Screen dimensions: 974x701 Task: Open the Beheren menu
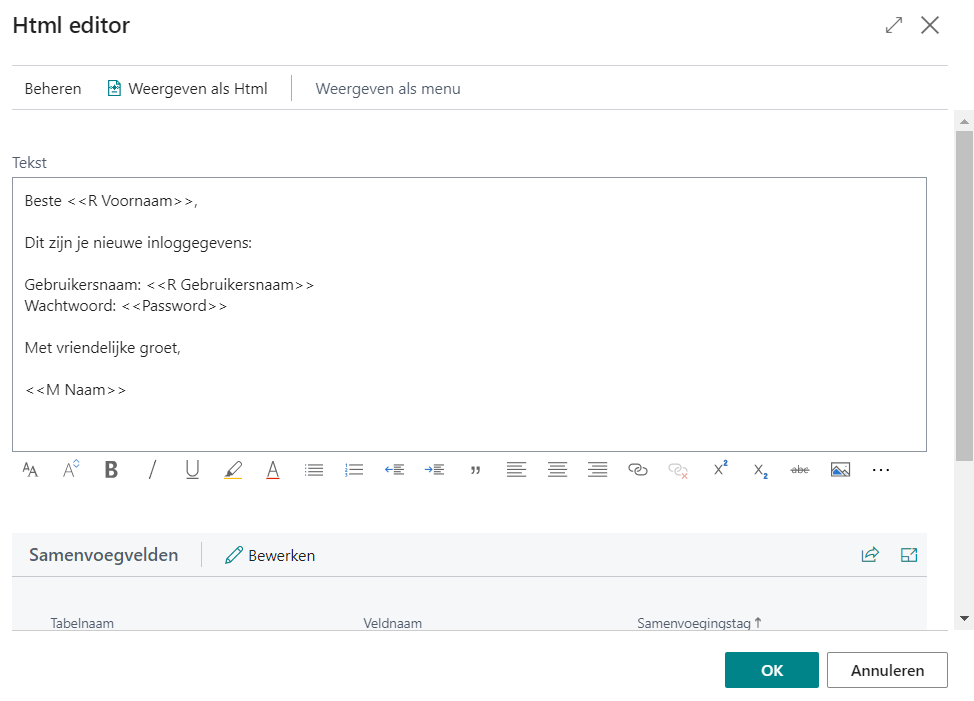click(53, 89)
